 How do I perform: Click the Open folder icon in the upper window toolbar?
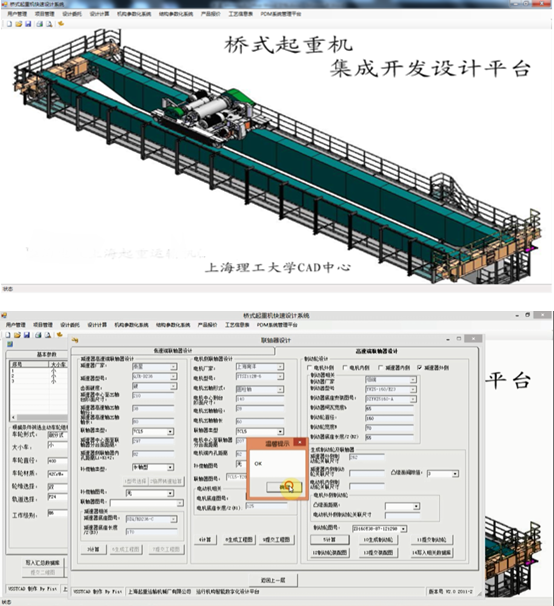[x=19, y=24]
